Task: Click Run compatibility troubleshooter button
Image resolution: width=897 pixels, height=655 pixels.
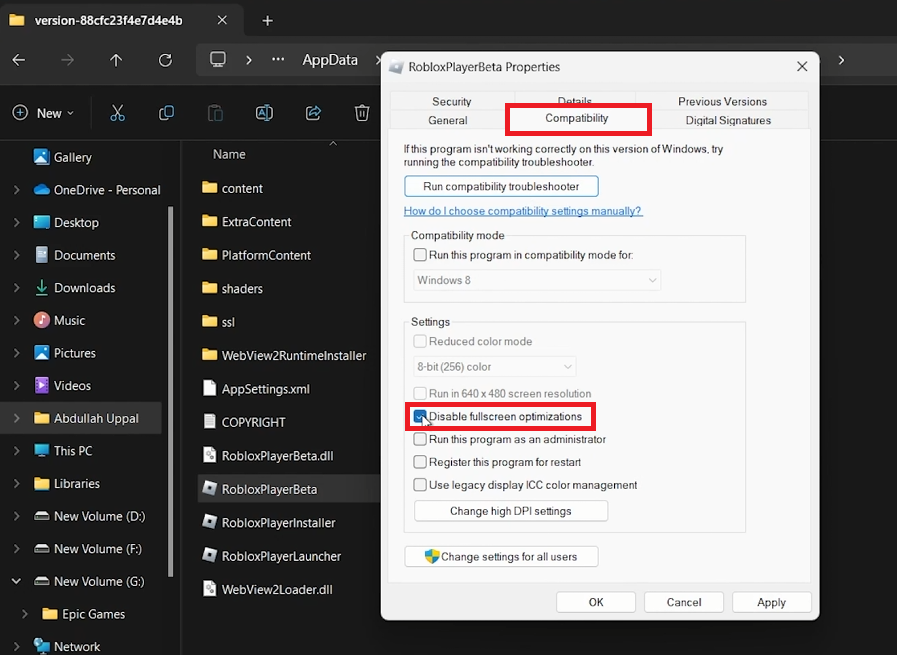Action: tap(501, 186)
